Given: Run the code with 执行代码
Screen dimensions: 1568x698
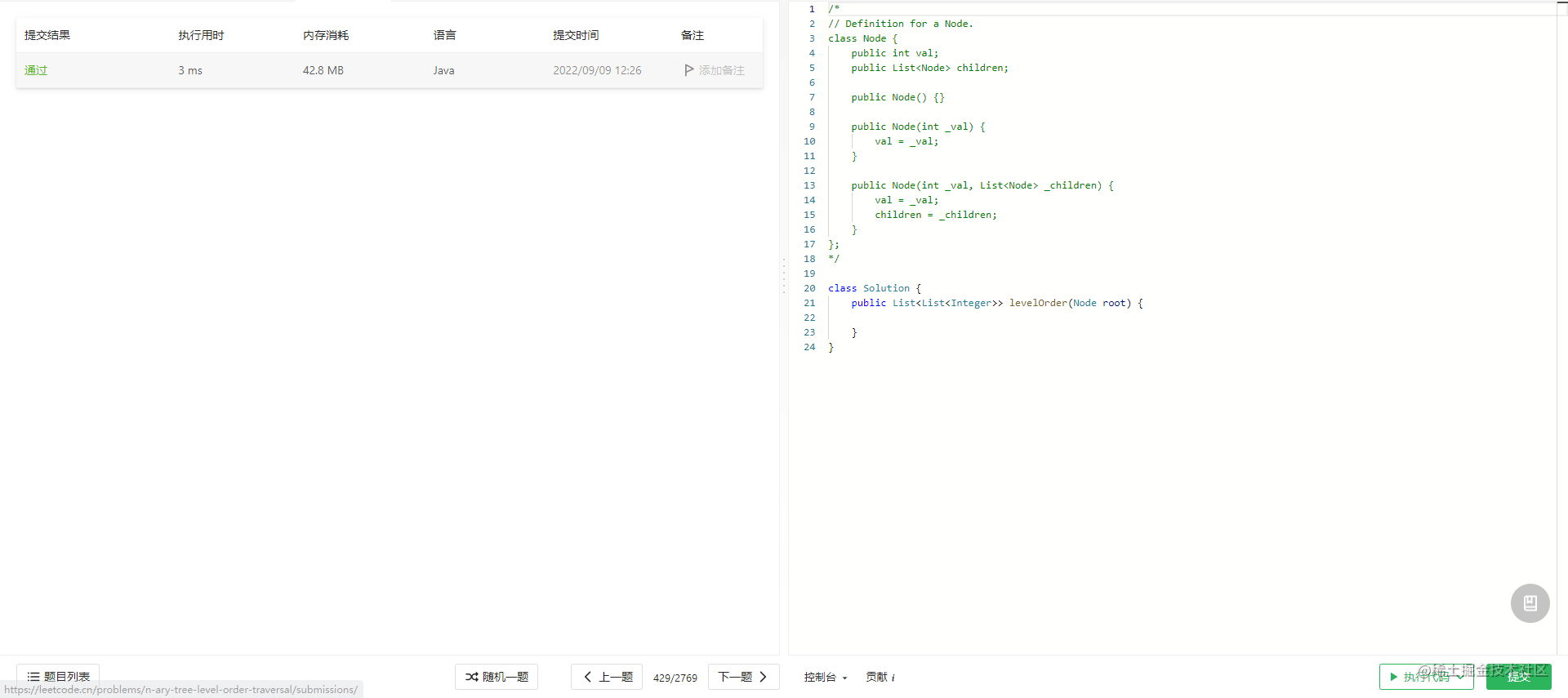Looking at the screenshot, I should [1426, 677].
